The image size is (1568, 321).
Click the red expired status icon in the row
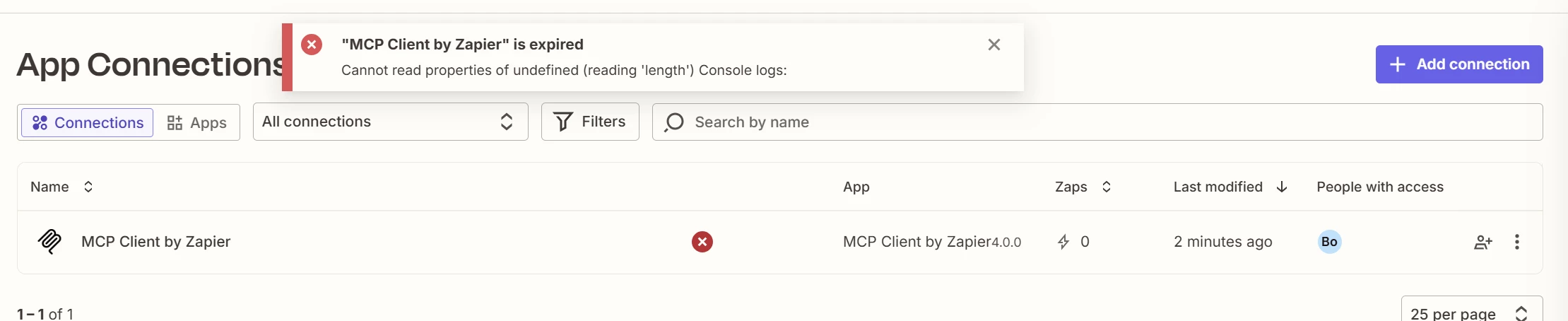point(702,242)
